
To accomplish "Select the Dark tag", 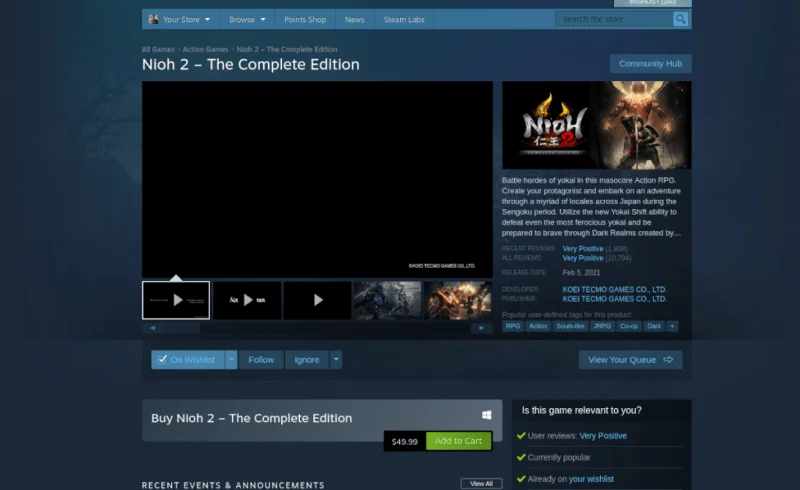I will pos(654,326).
